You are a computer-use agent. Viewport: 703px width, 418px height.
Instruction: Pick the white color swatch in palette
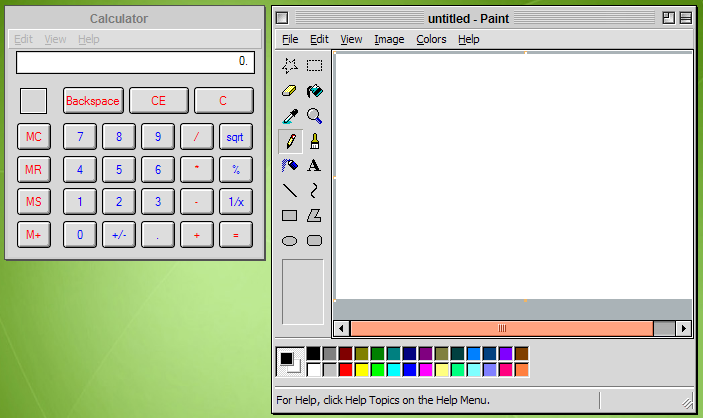313,370
